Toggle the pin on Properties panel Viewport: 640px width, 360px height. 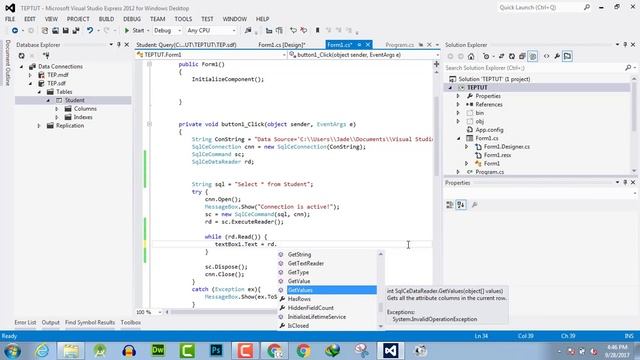625,182
